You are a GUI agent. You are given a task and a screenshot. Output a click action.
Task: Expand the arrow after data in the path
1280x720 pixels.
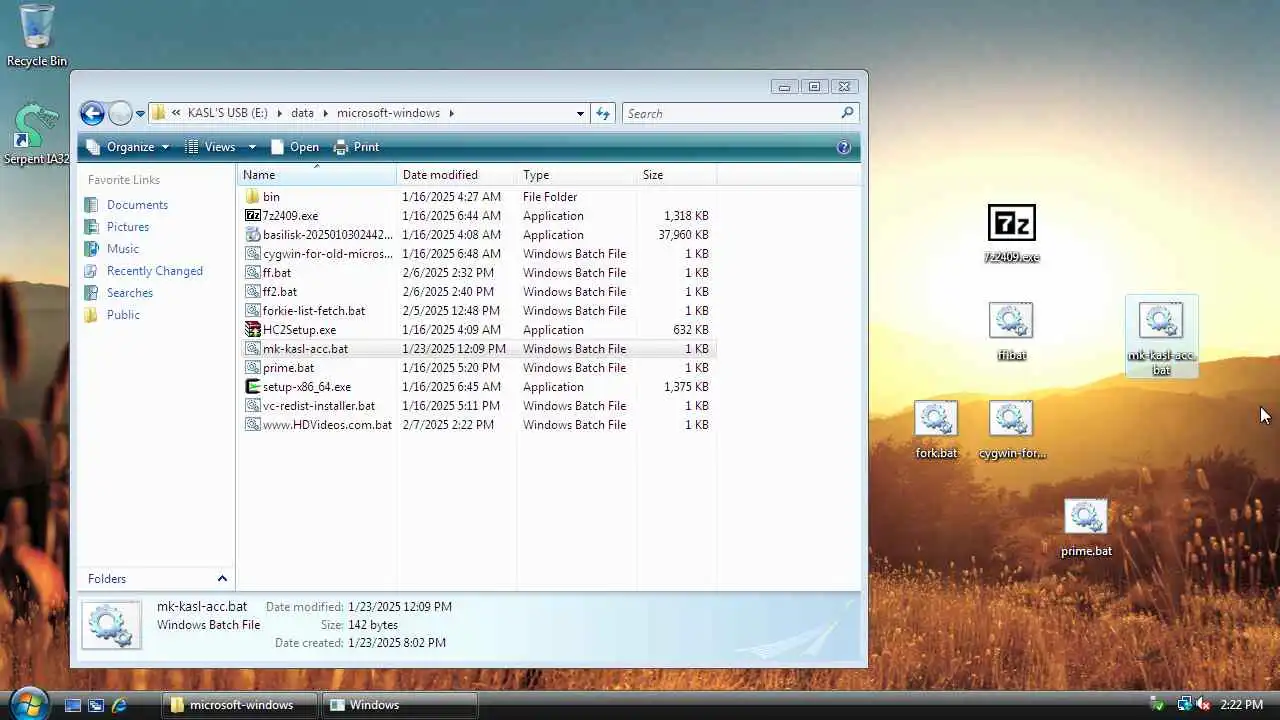tap(325, 113)
